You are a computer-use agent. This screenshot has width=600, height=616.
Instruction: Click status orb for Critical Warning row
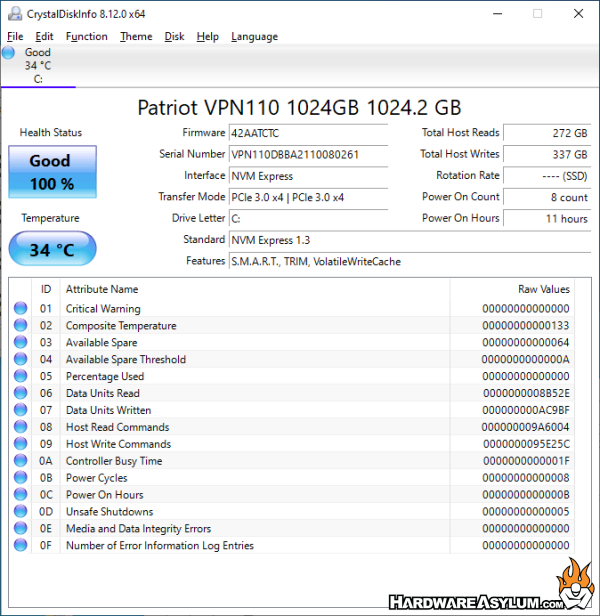click(20, 308)
